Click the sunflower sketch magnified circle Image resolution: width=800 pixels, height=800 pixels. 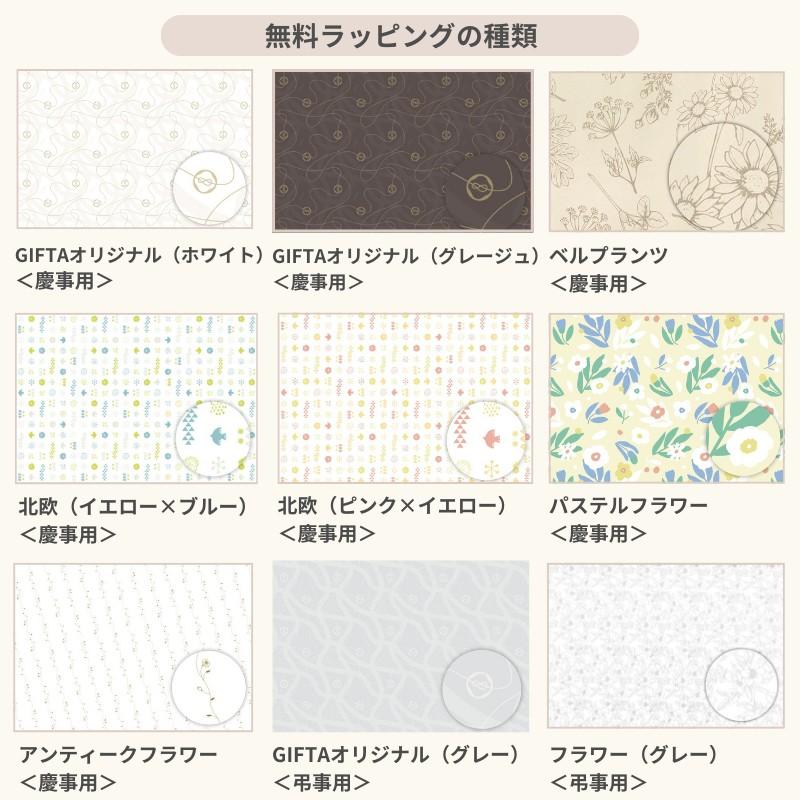pyautogui.click(x=725, y=180)
